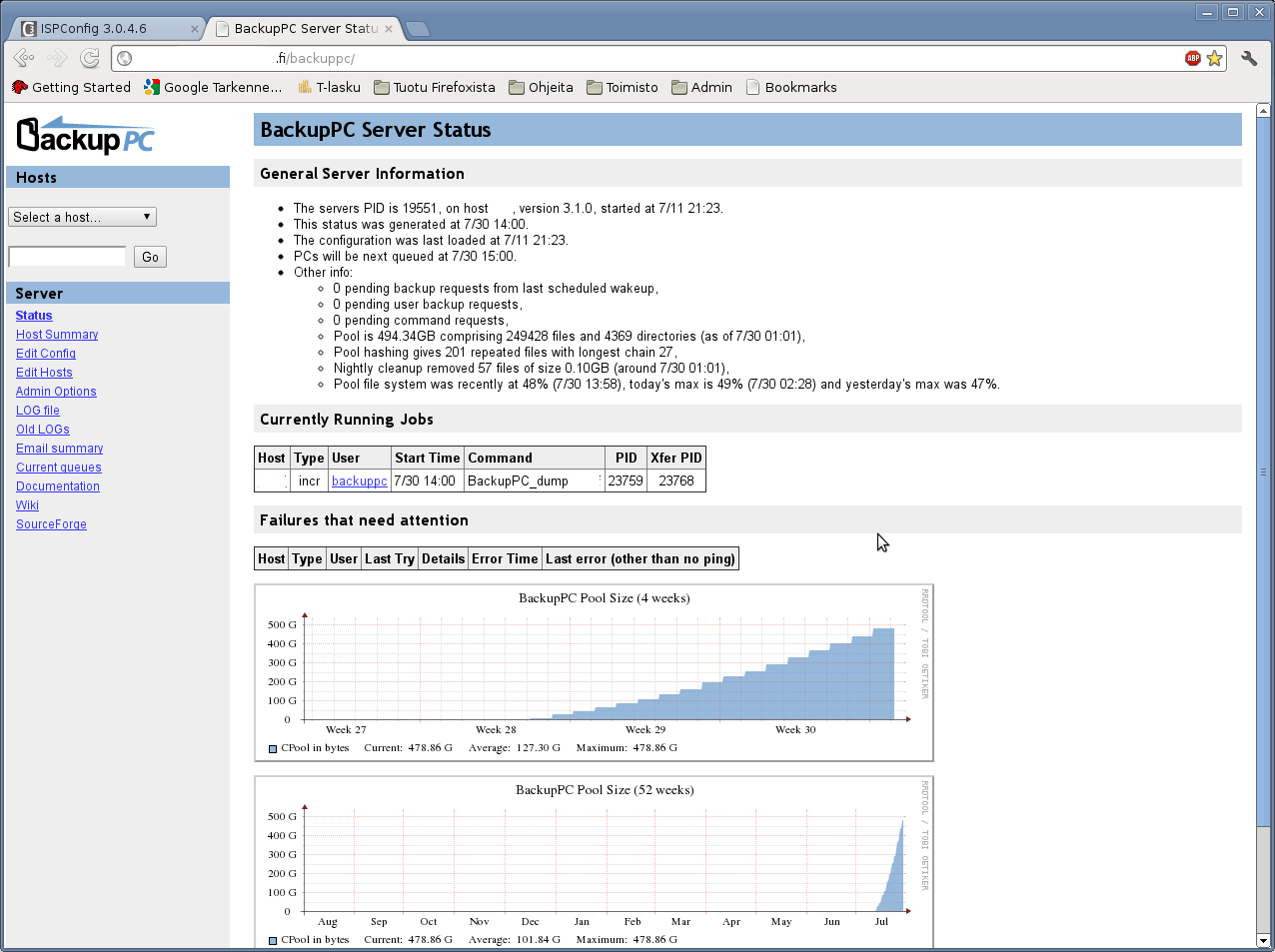Open the Host Summary link
Image resolution: width=1275 pixels, height=952 pixels.
coord(57,335)
